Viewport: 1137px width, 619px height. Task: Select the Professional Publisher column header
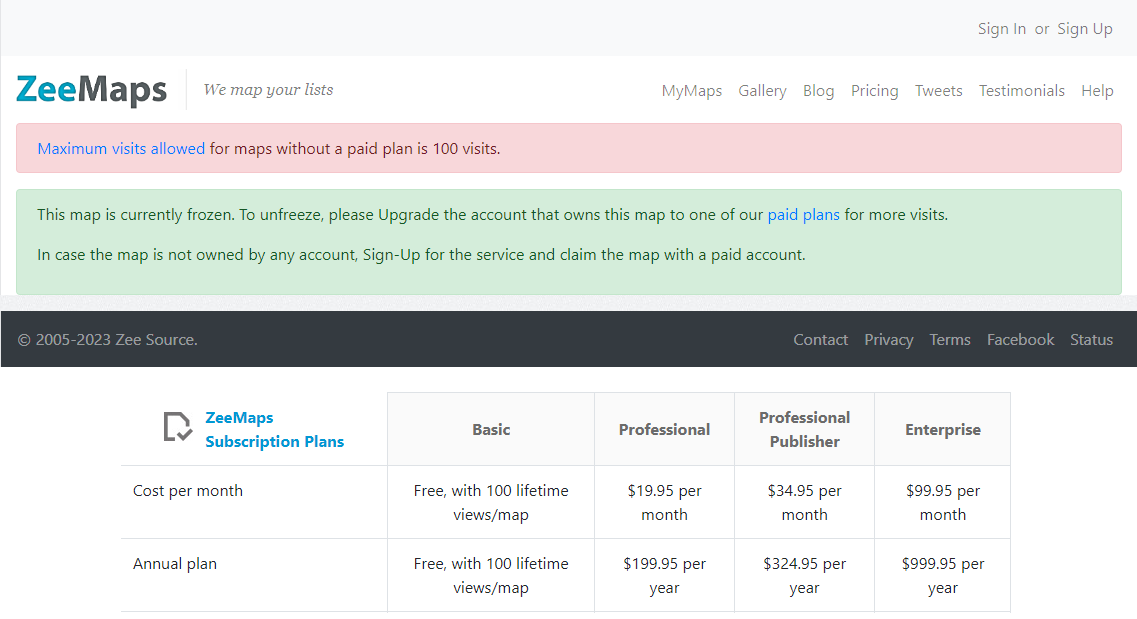click(x=804, y=429)
